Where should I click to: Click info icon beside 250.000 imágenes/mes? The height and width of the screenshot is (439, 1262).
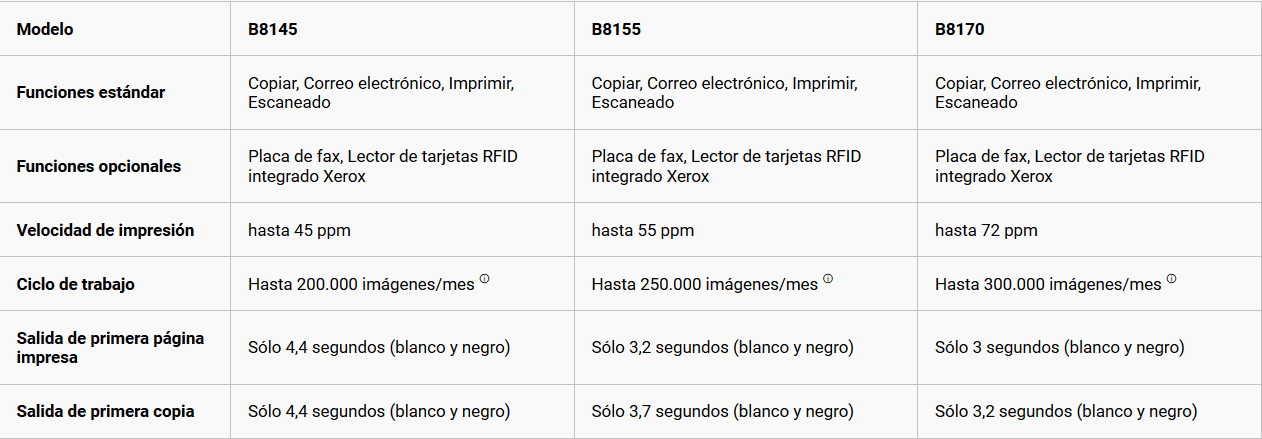828,279
